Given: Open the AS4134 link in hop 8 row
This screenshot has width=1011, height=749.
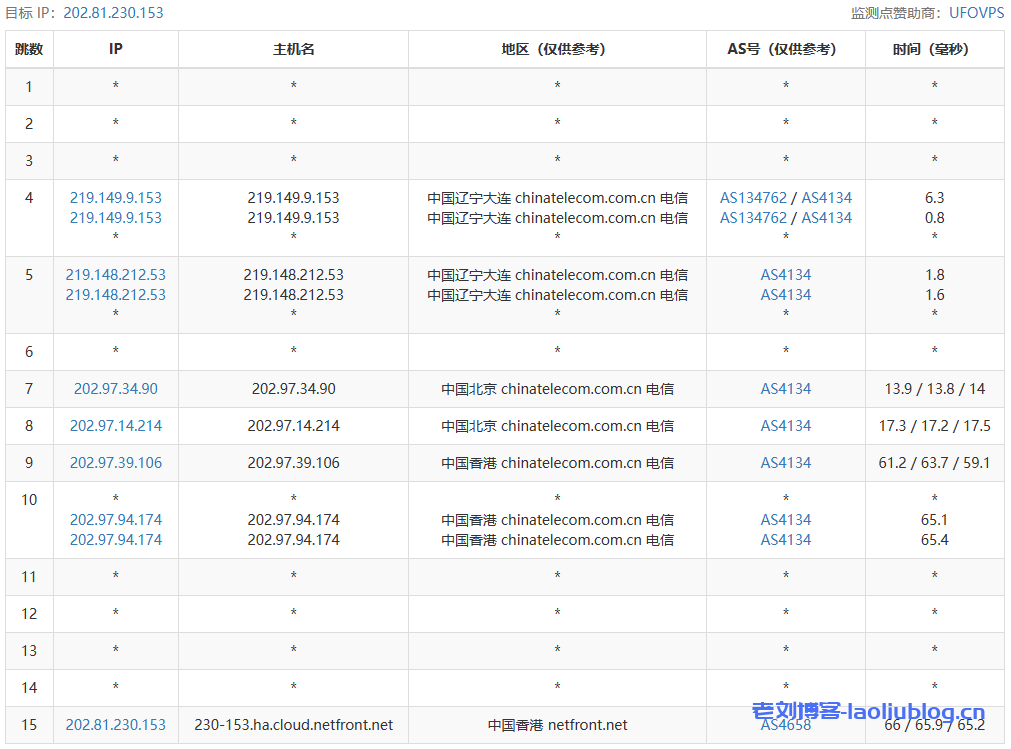Looking at the screenshot, I should (x=785, y=426).
